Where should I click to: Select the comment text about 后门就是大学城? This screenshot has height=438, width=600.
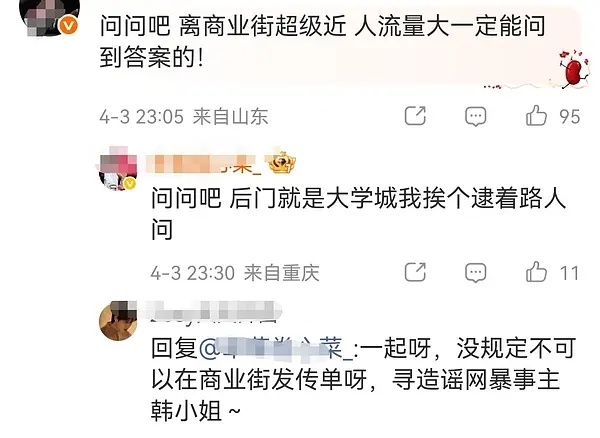(x=358, y=213)
